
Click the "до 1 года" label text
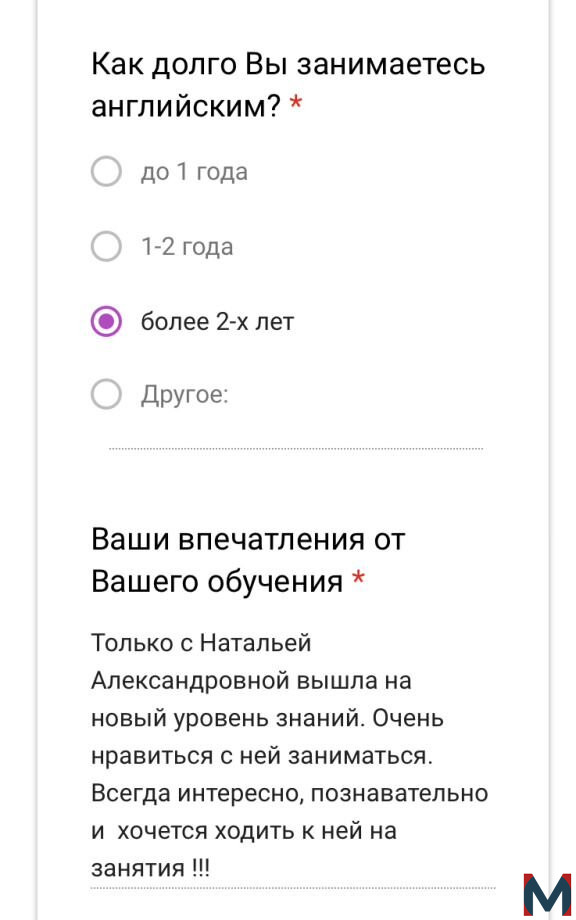pos(194,172)
